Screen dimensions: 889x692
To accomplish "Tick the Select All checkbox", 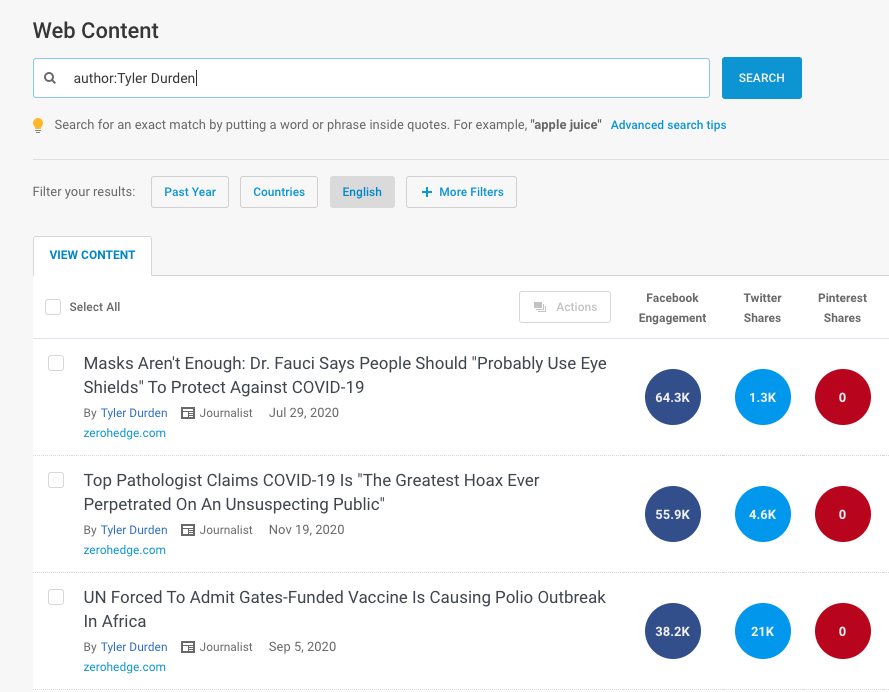I will point(53,307).
